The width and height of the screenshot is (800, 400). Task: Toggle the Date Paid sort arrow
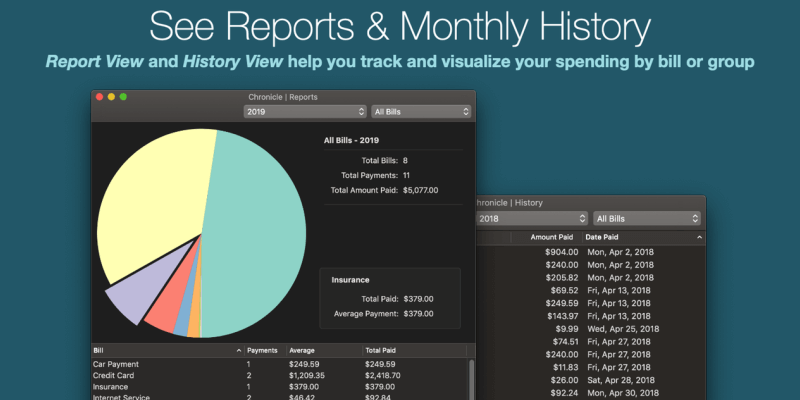pyautogui.click(x=699, y=237)
